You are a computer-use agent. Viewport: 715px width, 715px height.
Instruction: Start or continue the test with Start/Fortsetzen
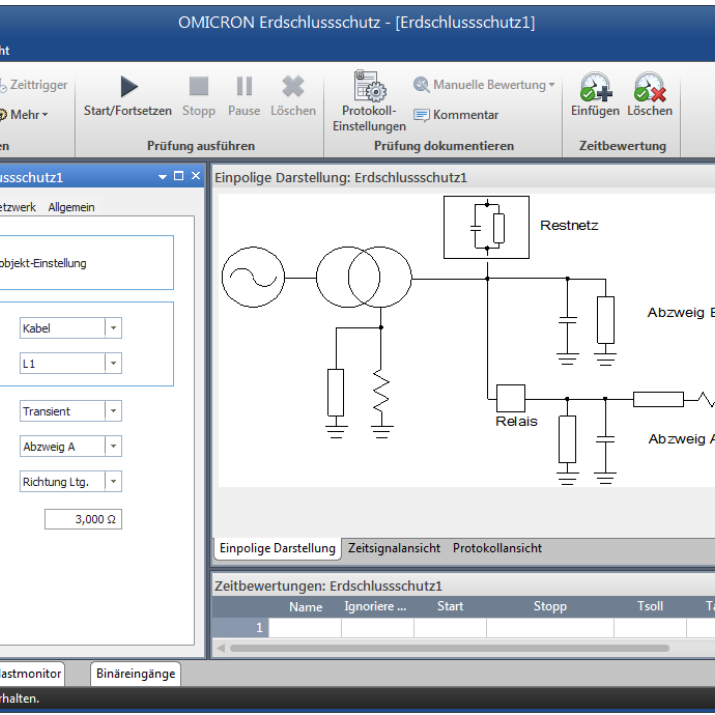click(128, 96)
